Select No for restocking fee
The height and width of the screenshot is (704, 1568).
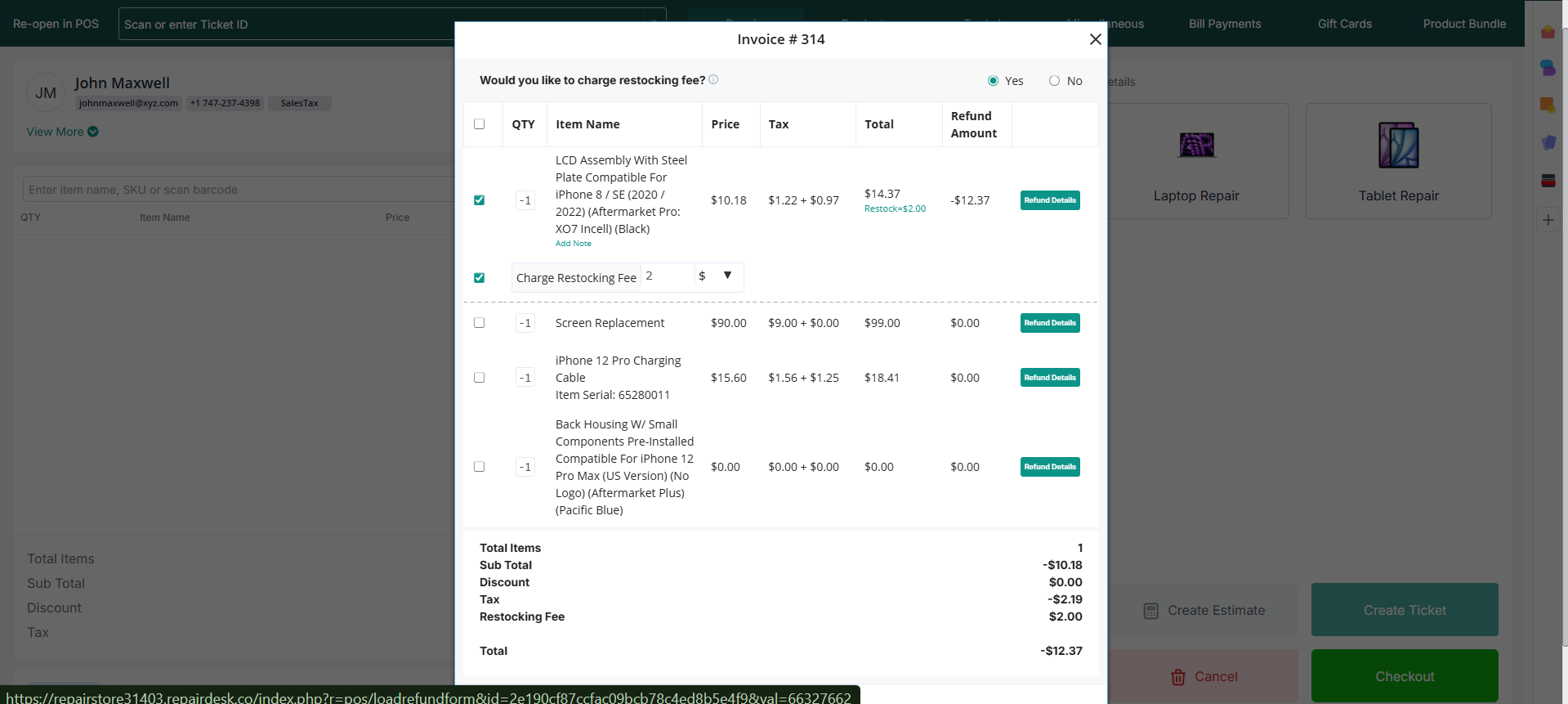click(1054, 81)
